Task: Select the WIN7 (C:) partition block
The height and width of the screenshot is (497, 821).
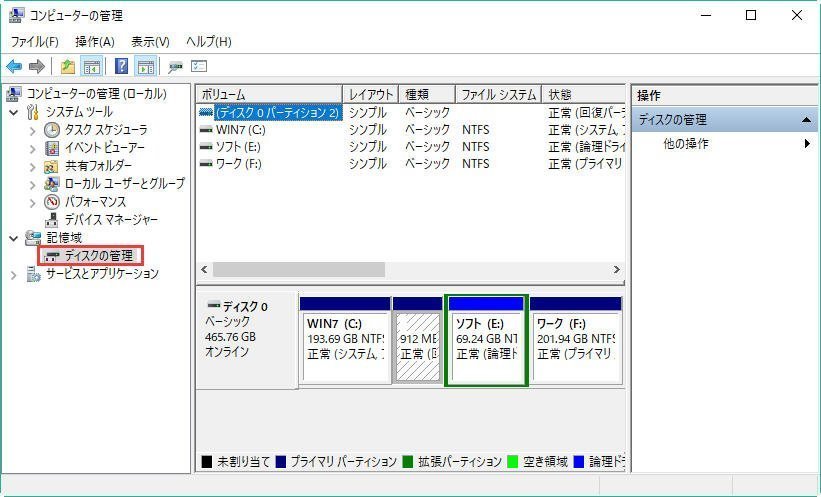Action: pyautogui.click(x=345, y=340)
